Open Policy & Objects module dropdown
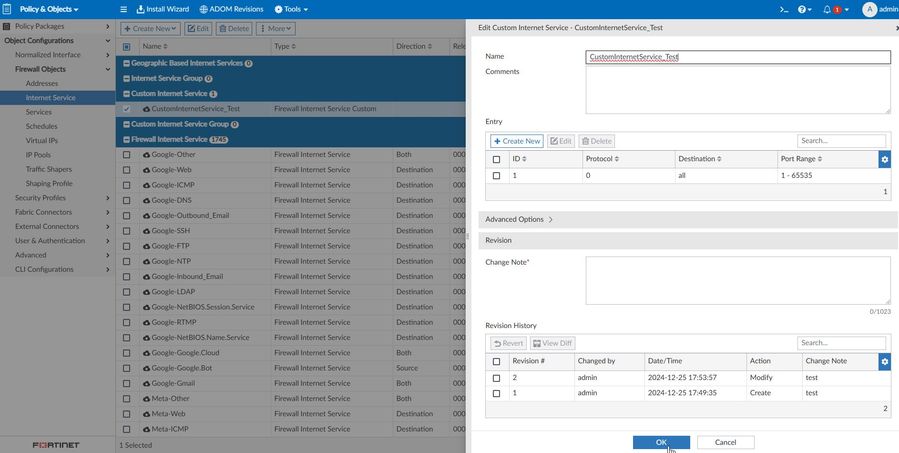899x453 pixels. coord(49,9)
